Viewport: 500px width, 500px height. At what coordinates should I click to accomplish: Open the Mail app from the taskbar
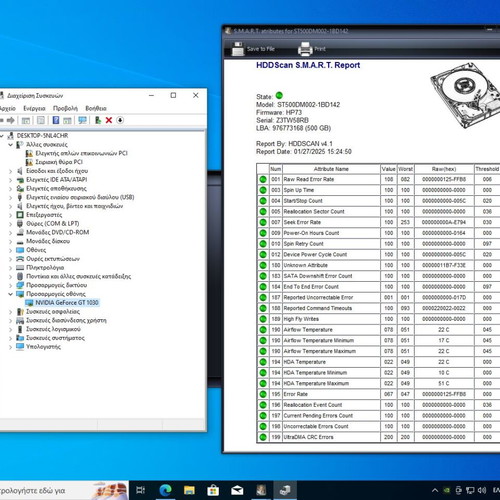pos(237,490)
